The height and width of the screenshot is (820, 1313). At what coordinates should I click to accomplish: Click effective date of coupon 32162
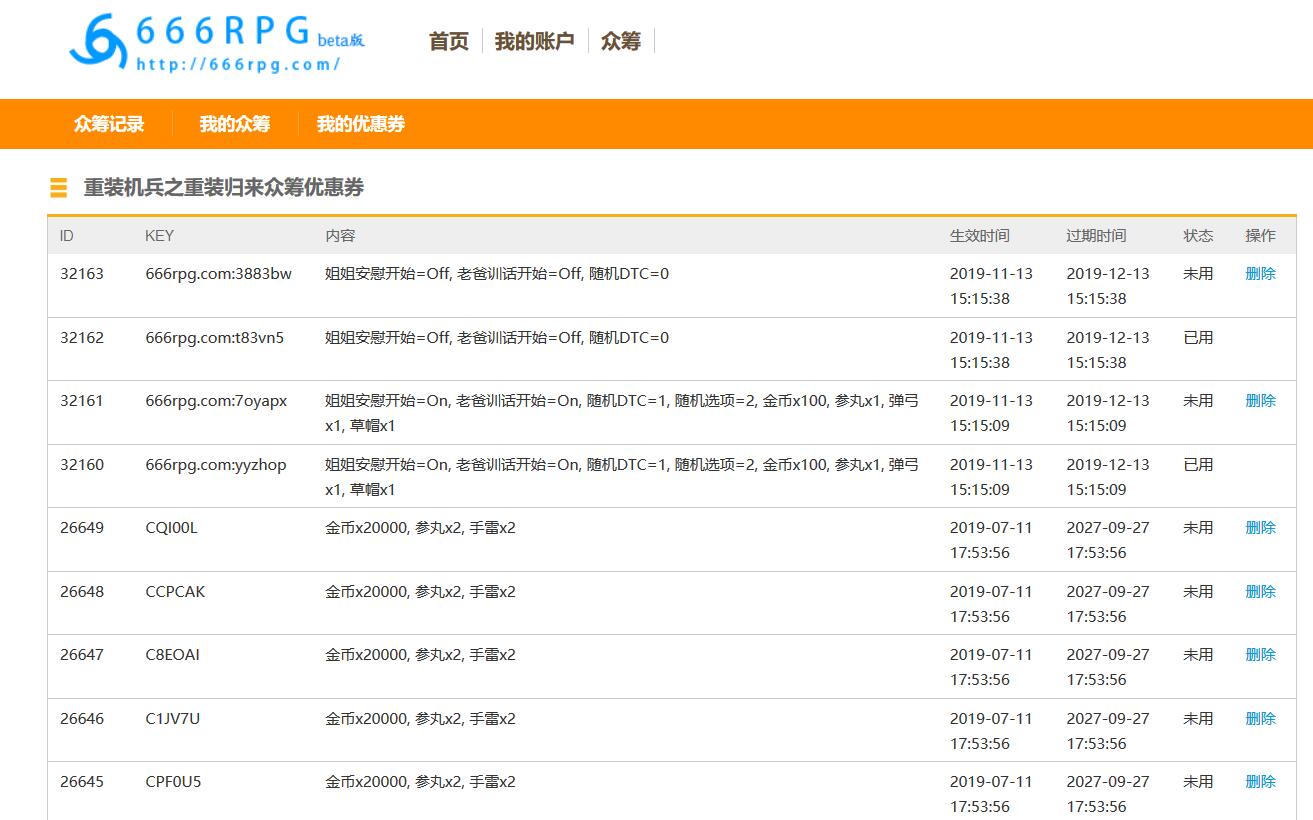coord(991,350)
